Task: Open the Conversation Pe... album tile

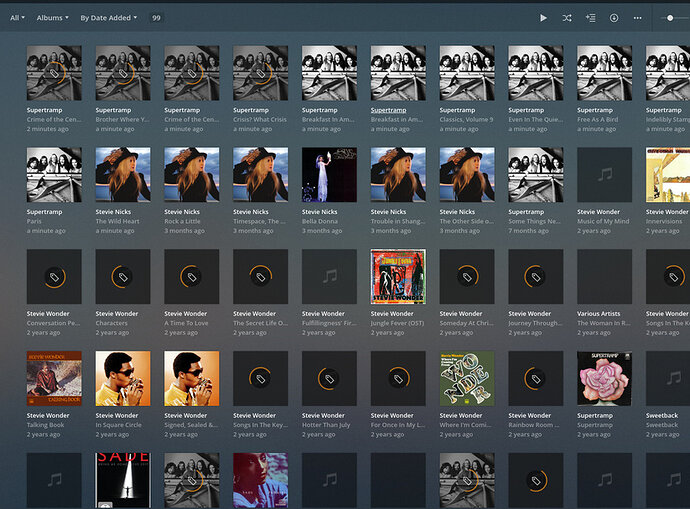Action: (54, 277)
